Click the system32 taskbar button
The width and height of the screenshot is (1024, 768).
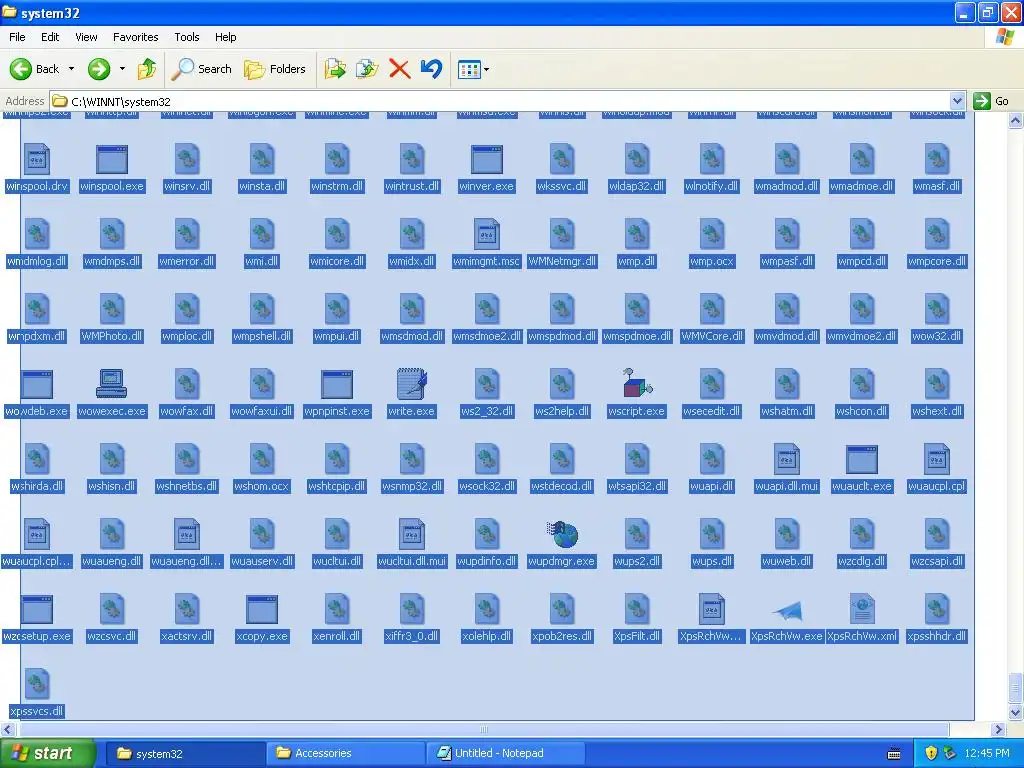[x=185, y=753]
